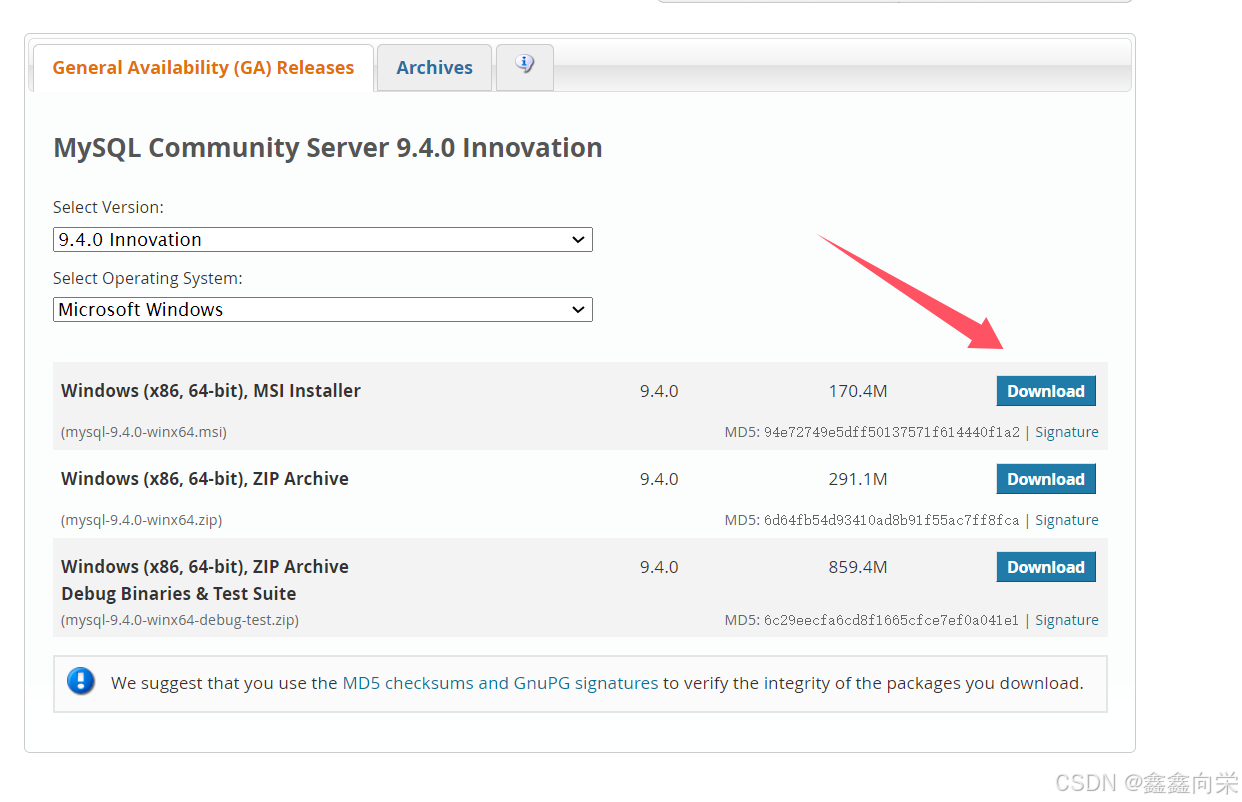Open the information icon tab

pos(525,67)
